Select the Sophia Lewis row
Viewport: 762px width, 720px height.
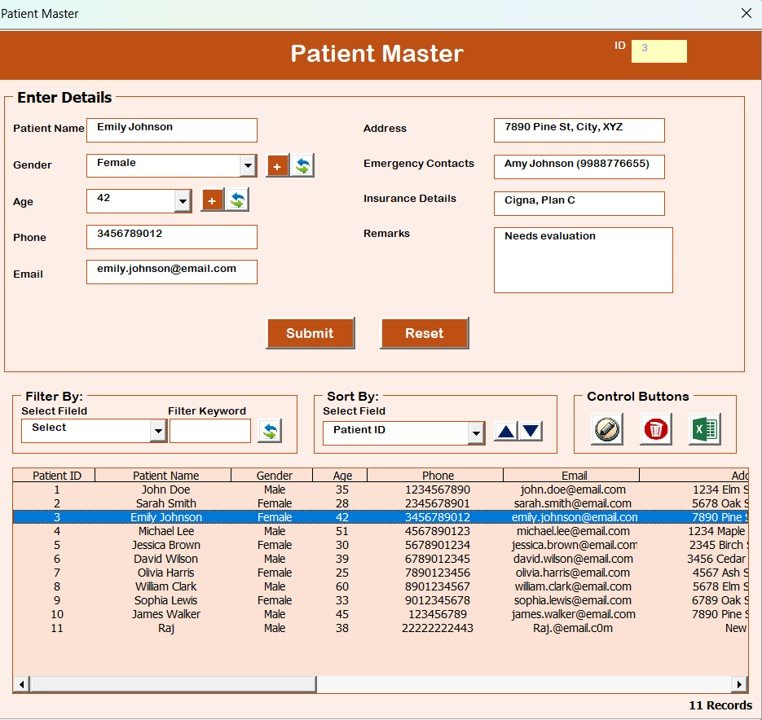point(380,600)
